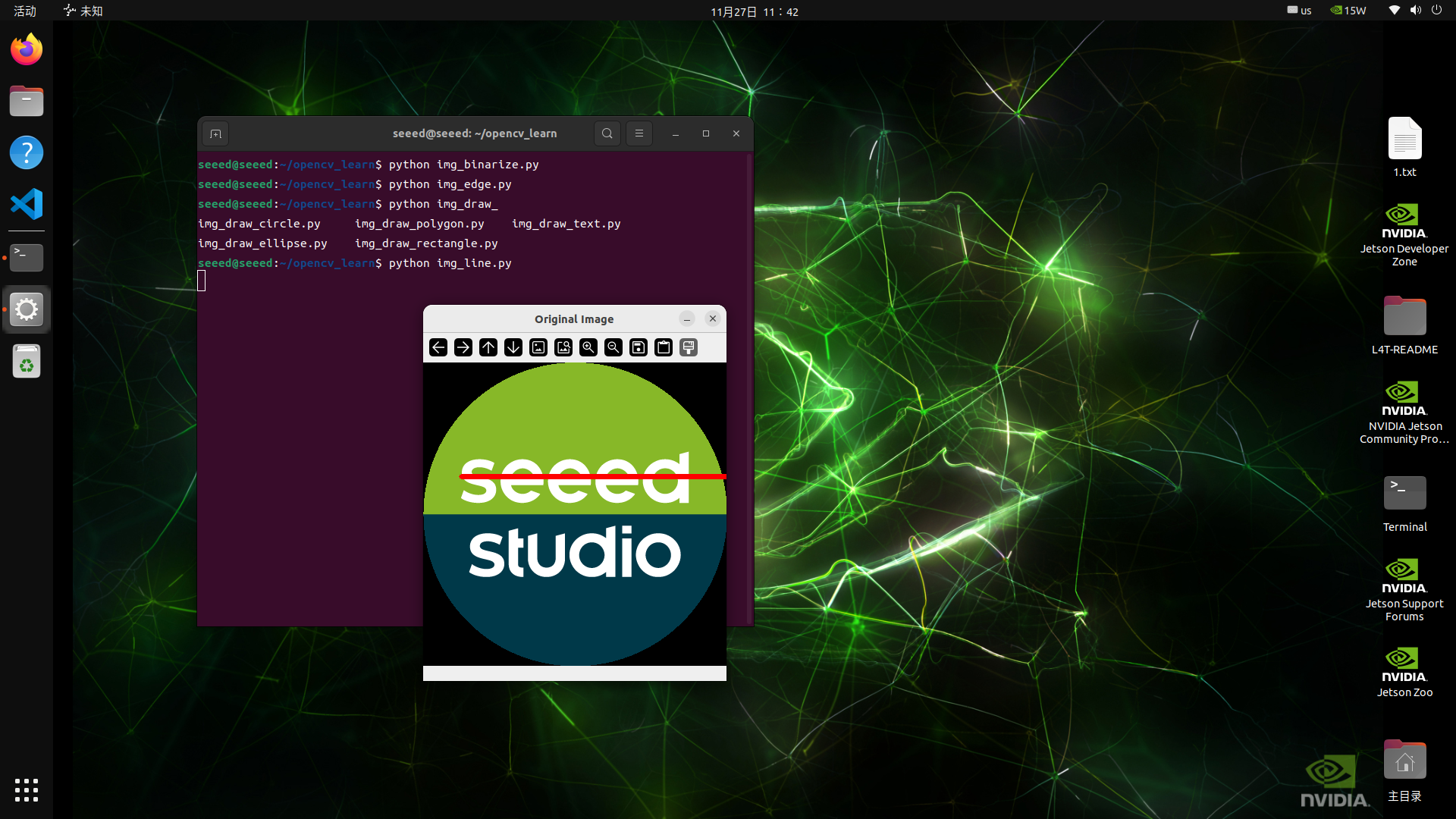
Task: Open a new tab in the terminal
Action: pyautogui.click(x=216, y=134)
